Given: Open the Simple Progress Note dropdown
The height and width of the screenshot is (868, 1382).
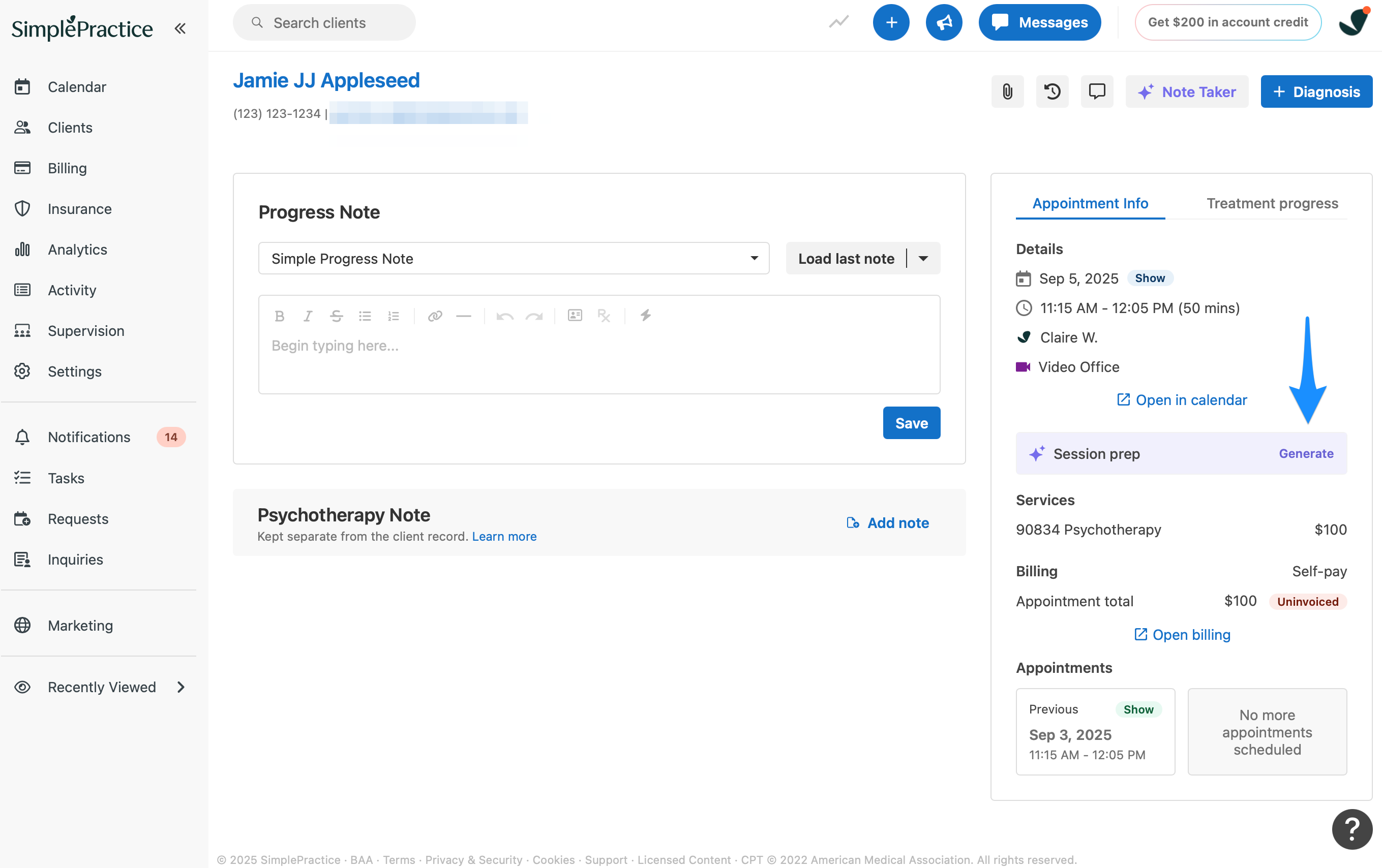Looking at the screenshot, I should pos(514,258).
